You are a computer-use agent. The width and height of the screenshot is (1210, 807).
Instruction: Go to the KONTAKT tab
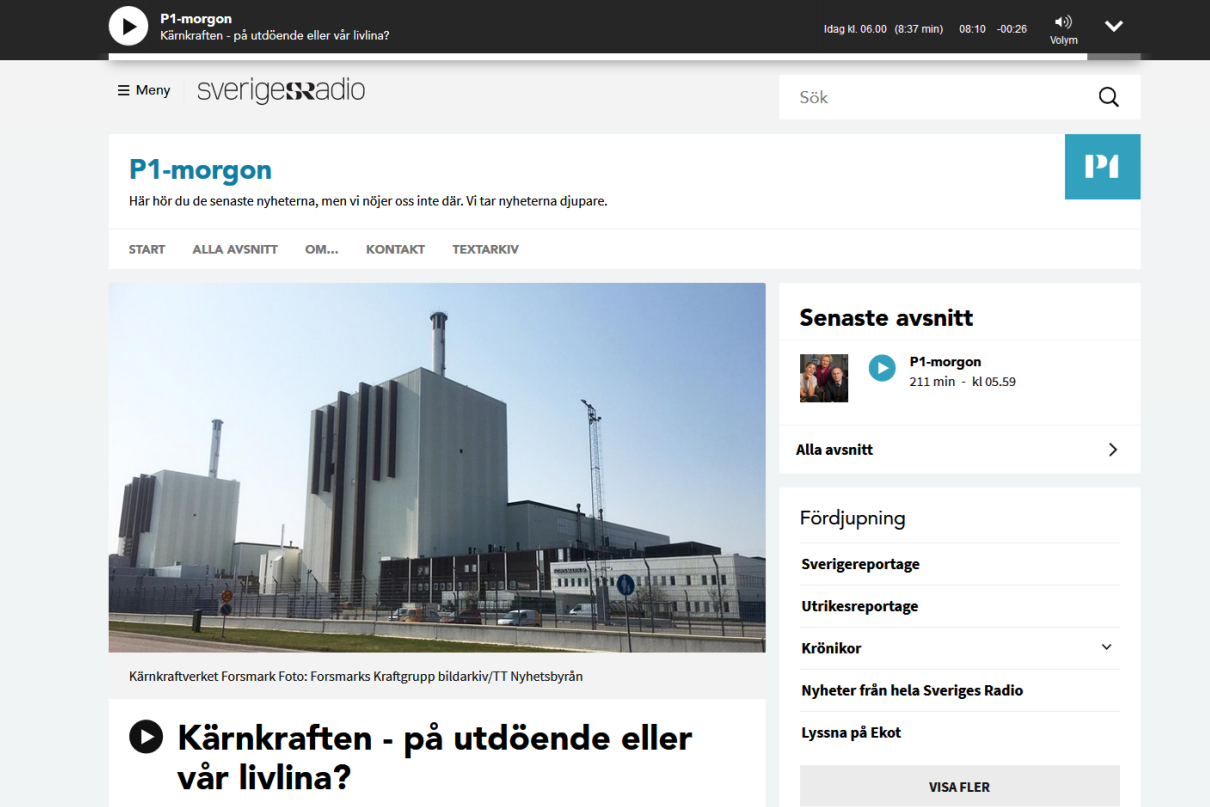395,249
